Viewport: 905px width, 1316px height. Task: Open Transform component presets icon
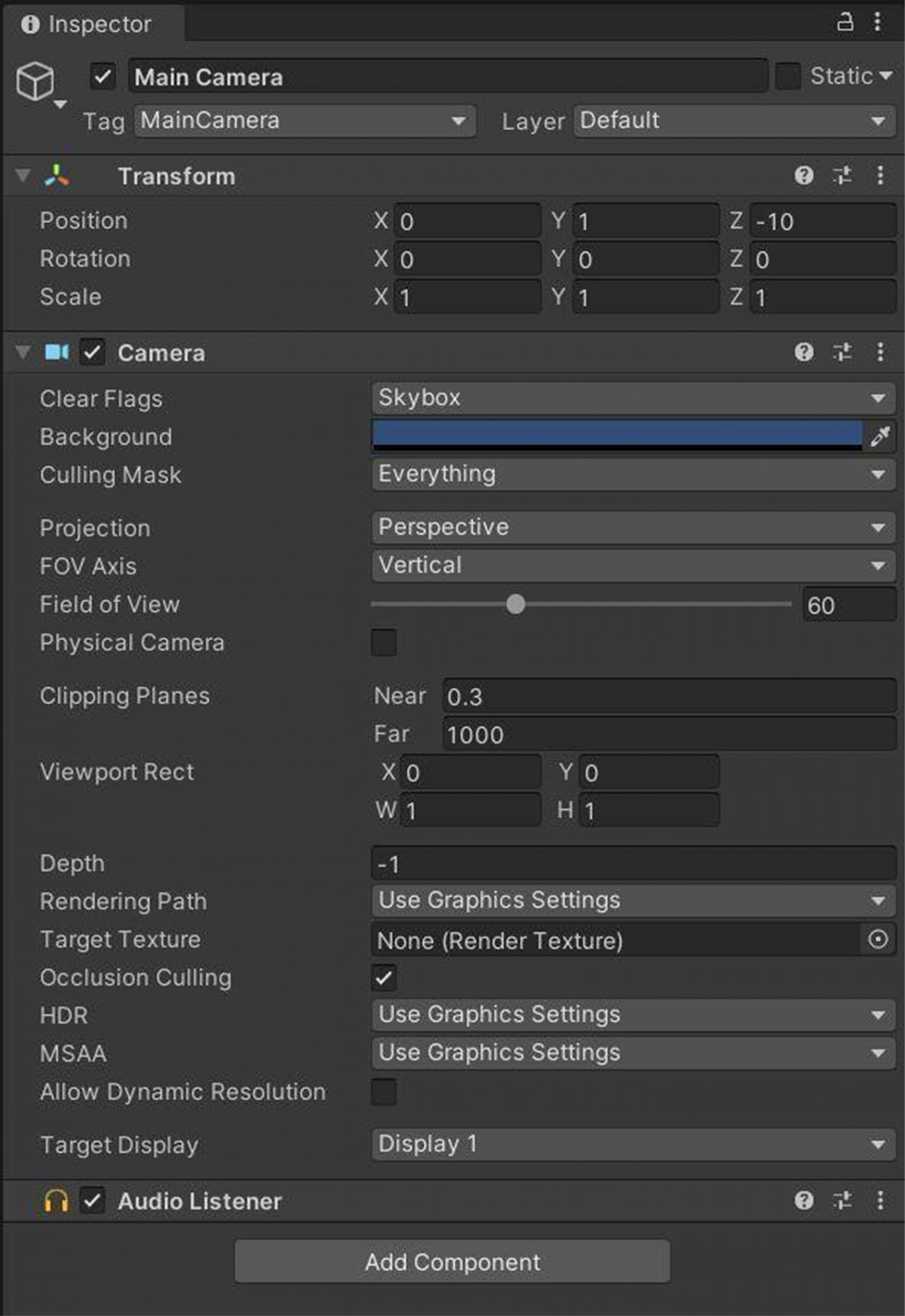[842, 176]
